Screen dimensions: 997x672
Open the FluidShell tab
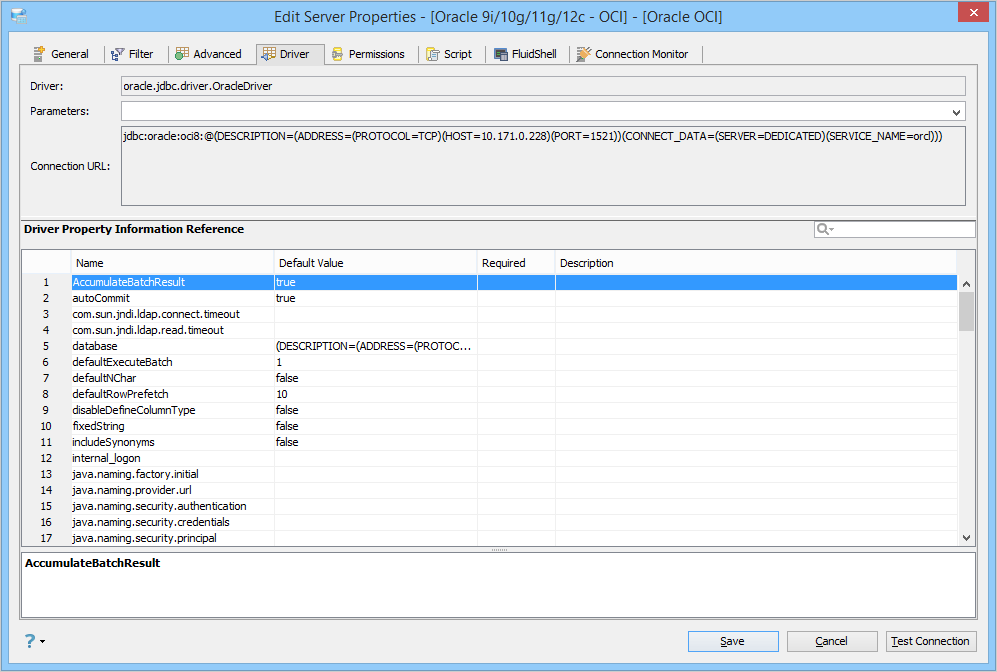[526, 54]
